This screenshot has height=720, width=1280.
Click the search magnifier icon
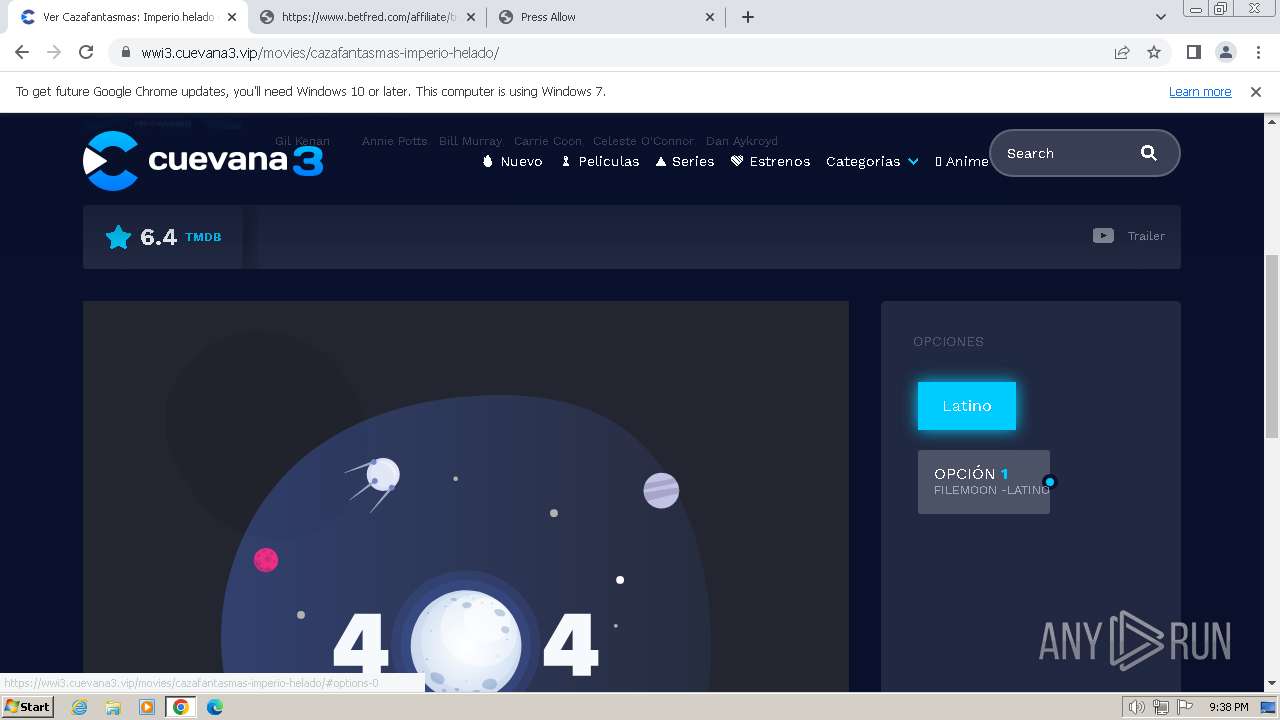click(1149, 153)
